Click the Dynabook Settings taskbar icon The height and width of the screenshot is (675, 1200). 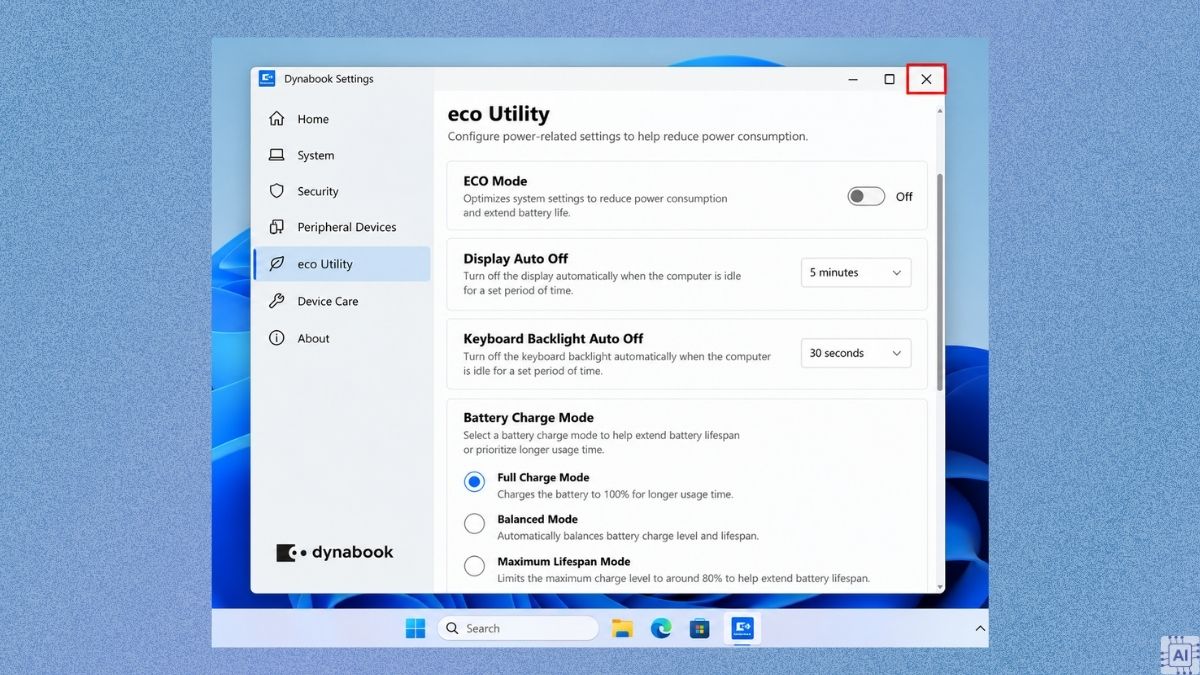pos(742,628)
